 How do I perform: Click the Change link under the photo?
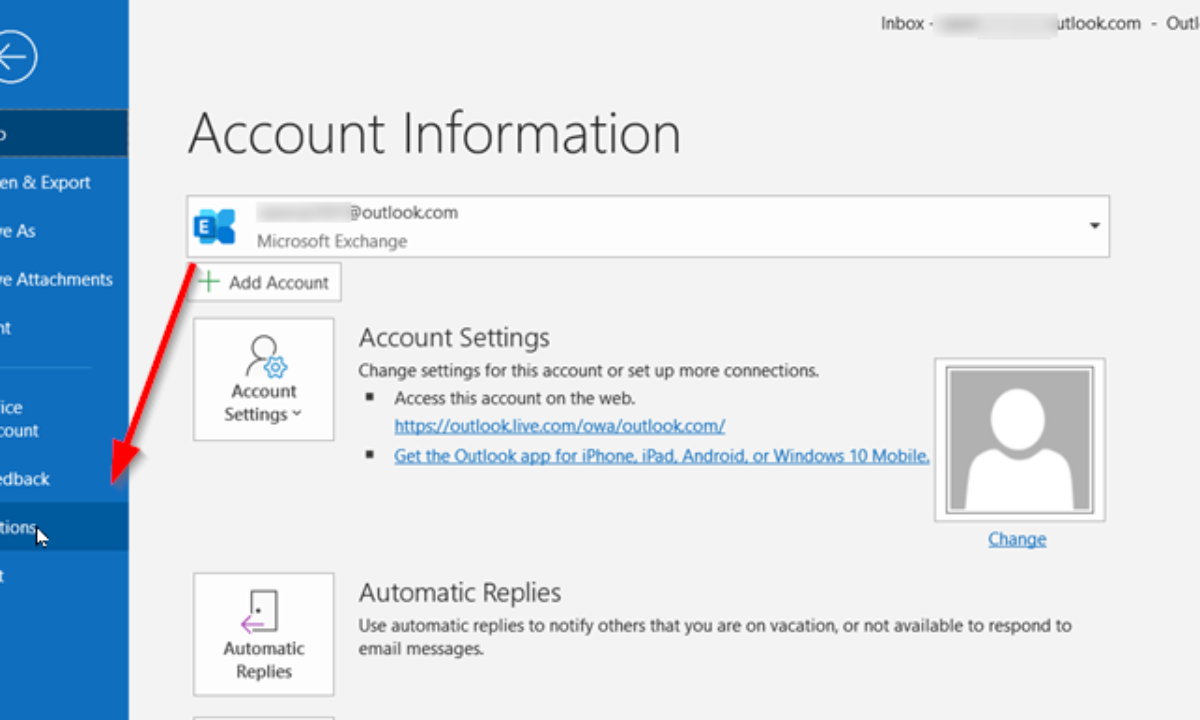[1017, 539]
